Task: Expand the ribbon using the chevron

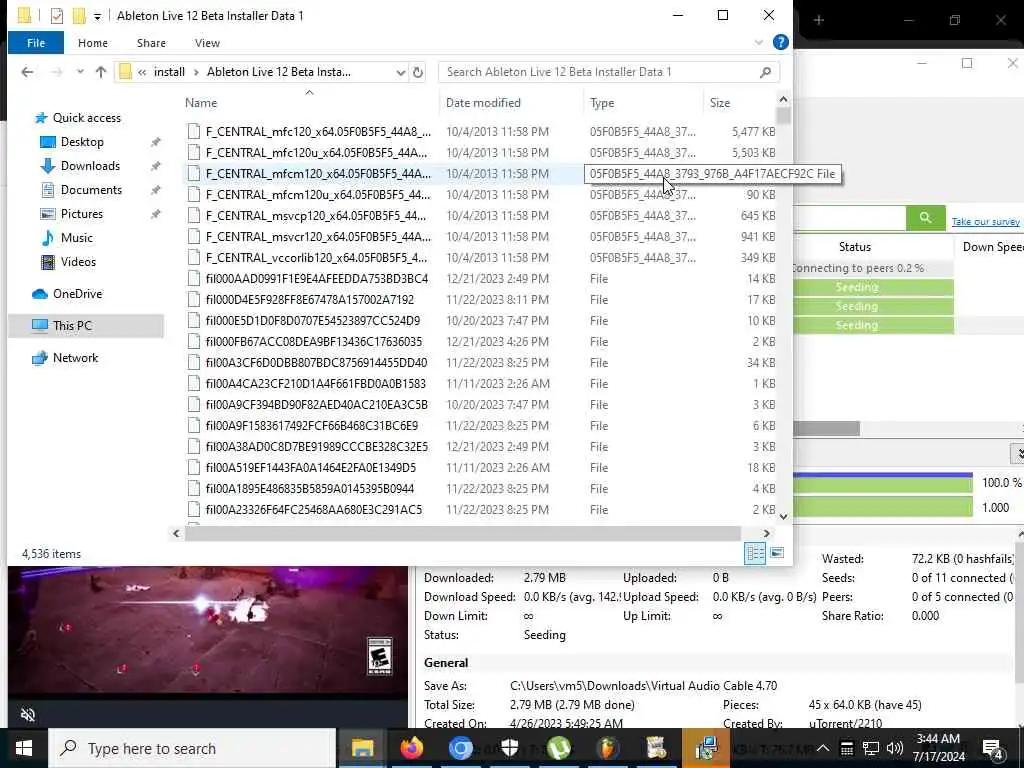Action: (758, 42)
